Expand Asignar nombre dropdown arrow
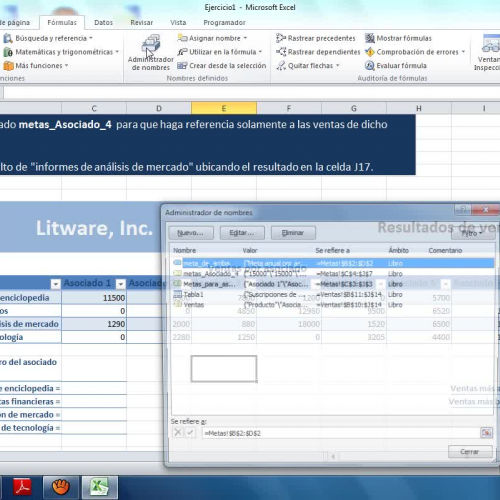This screenshot has height=500, width=500. pos(245,38)
